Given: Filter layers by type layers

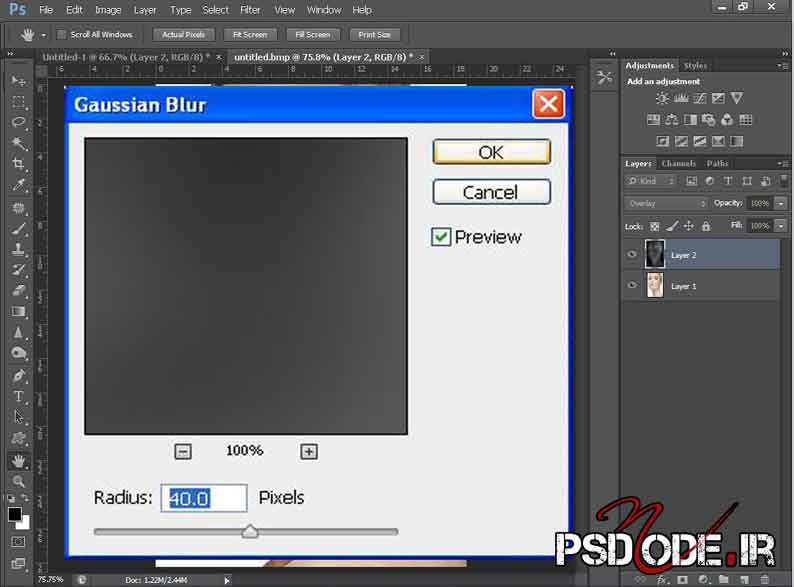Looking at the screenshot, I should [728, 181].
